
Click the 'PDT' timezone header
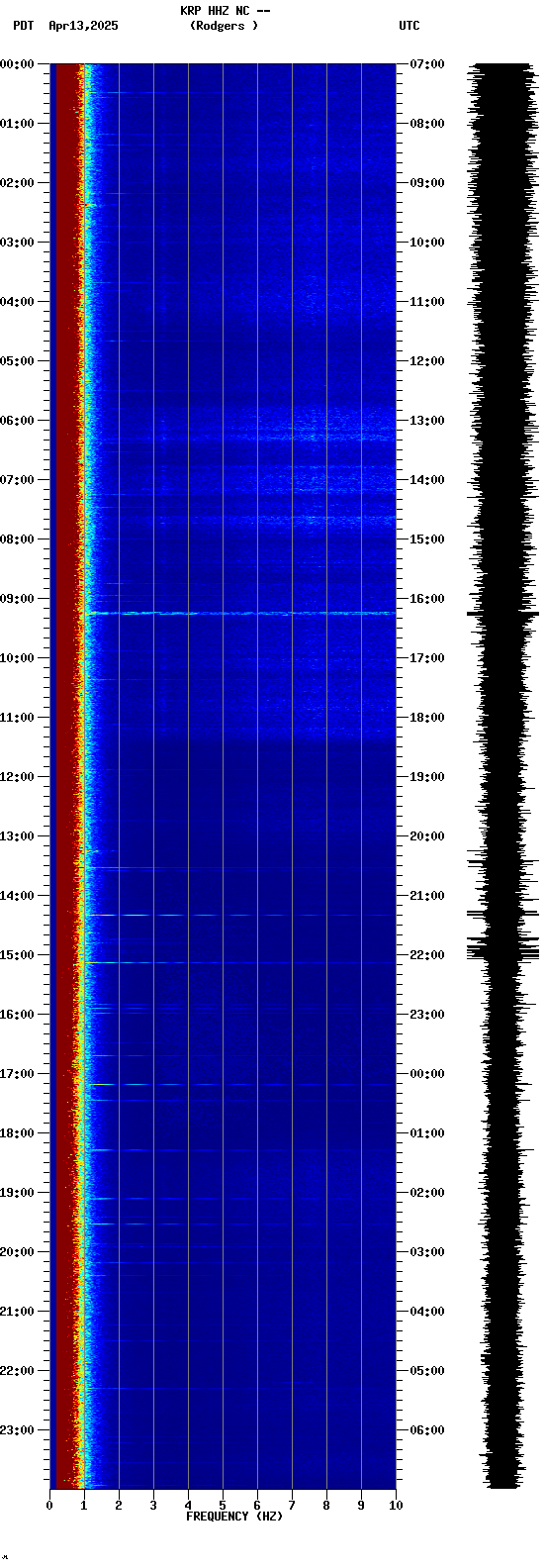click(x=24, y=26)
